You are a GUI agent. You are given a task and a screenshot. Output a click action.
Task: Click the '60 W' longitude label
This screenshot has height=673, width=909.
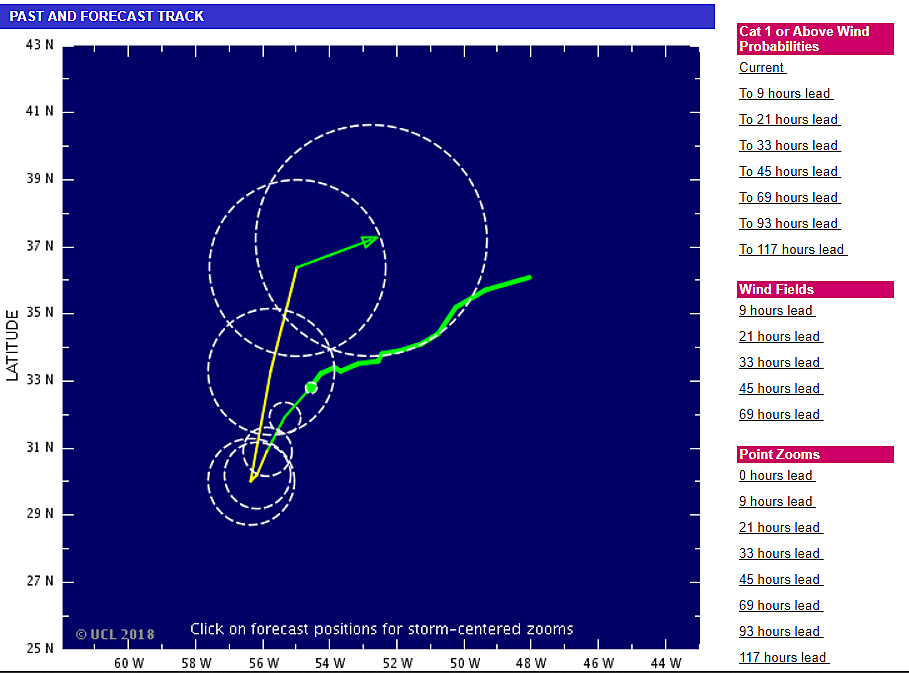(x=129, y=663)
